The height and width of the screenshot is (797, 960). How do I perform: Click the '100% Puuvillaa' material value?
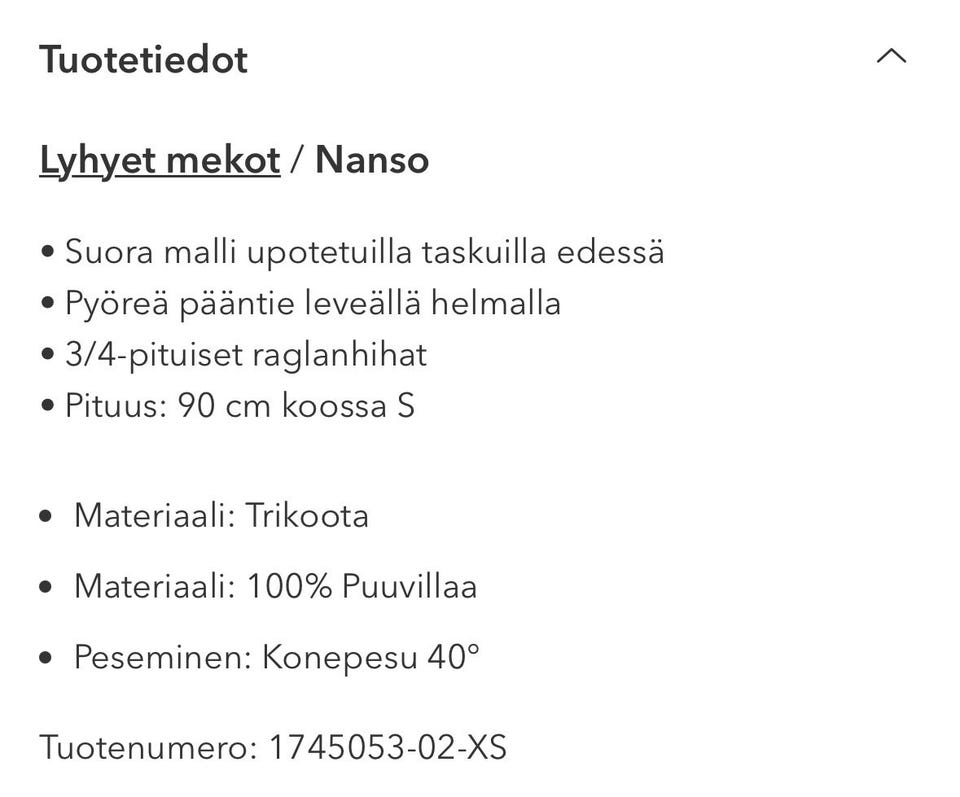click(361, 586)
